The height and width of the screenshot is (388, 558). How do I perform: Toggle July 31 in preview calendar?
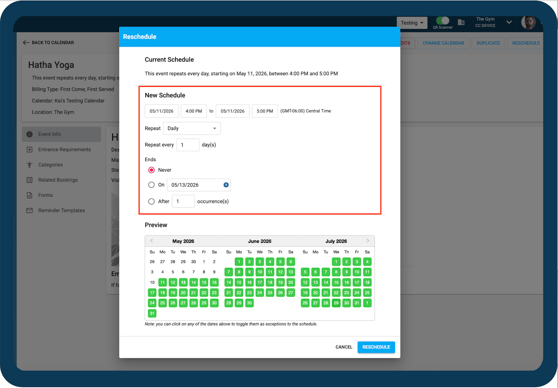click(x=357, y=303)
